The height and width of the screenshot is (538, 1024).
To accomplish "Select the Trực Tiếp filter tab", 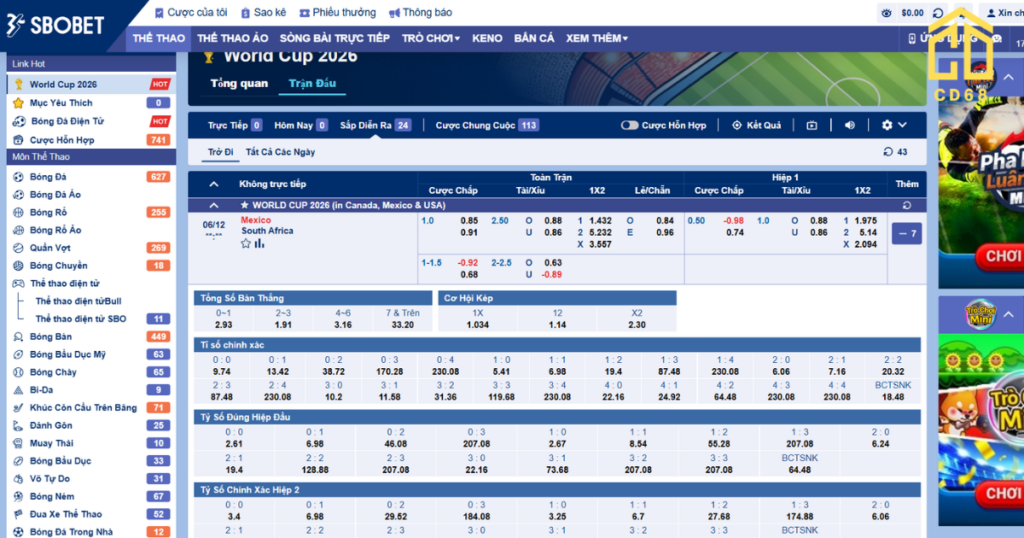I will coord(234,125).
